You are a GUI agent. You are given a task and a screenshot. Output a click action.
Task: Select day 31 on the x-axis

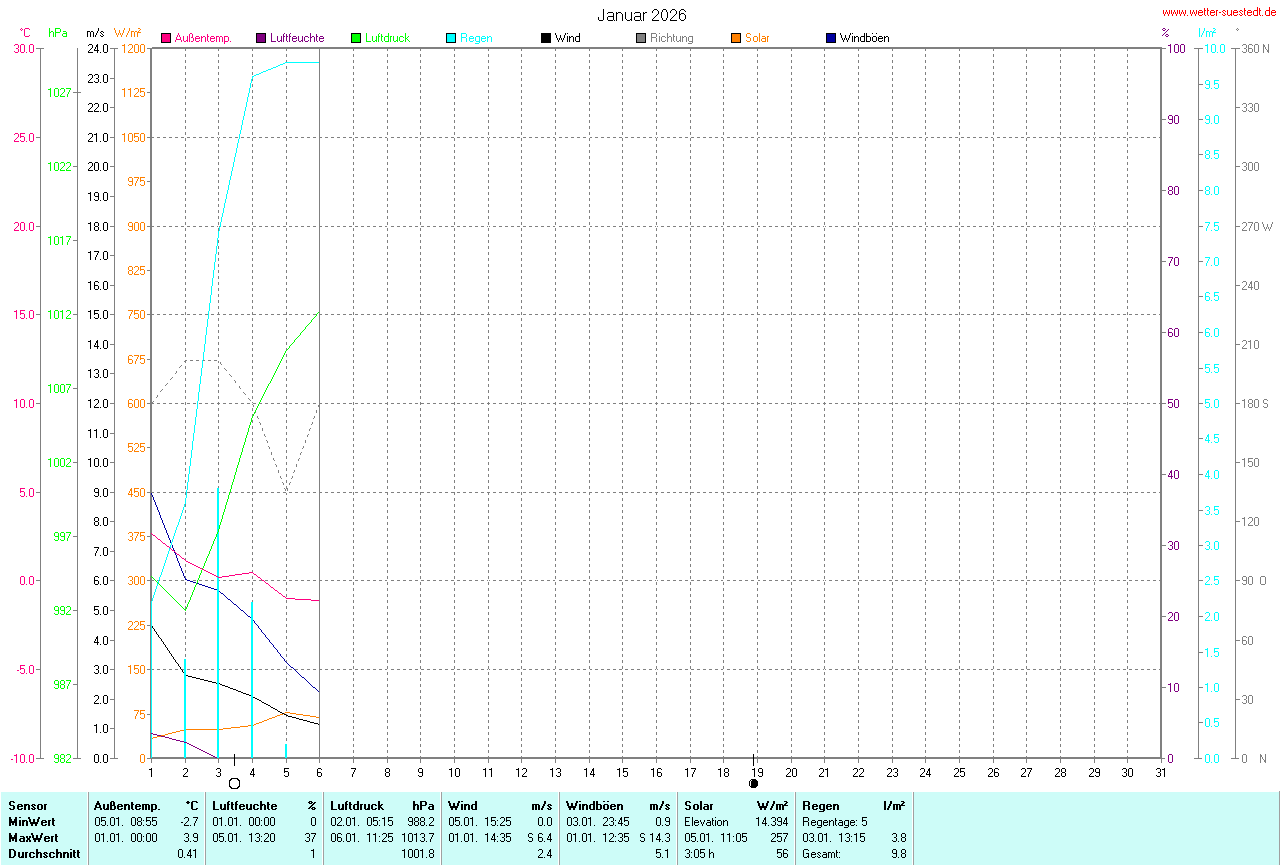click(1161, 772)
